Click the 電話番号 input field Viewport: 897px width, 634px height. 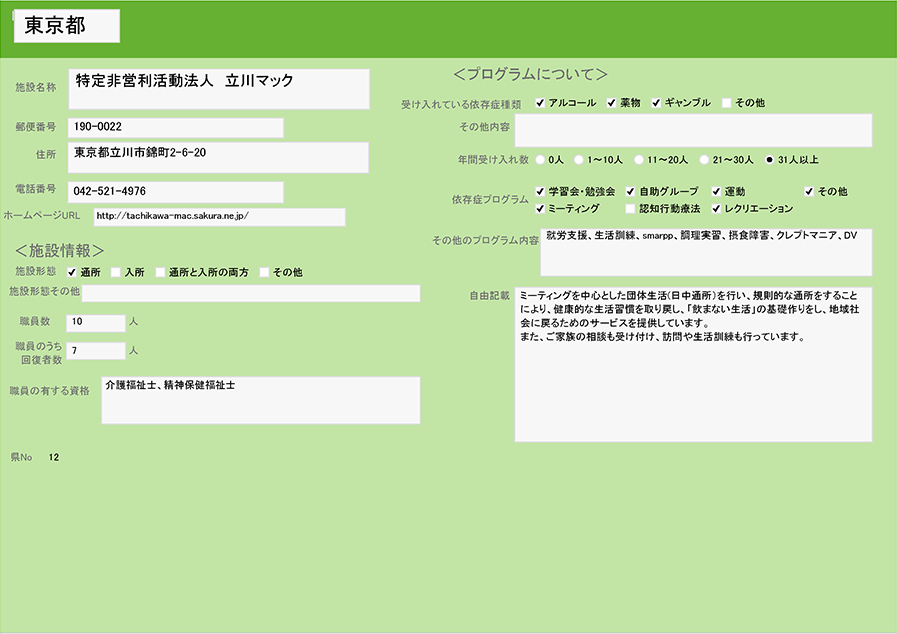[x=175, y=191]
